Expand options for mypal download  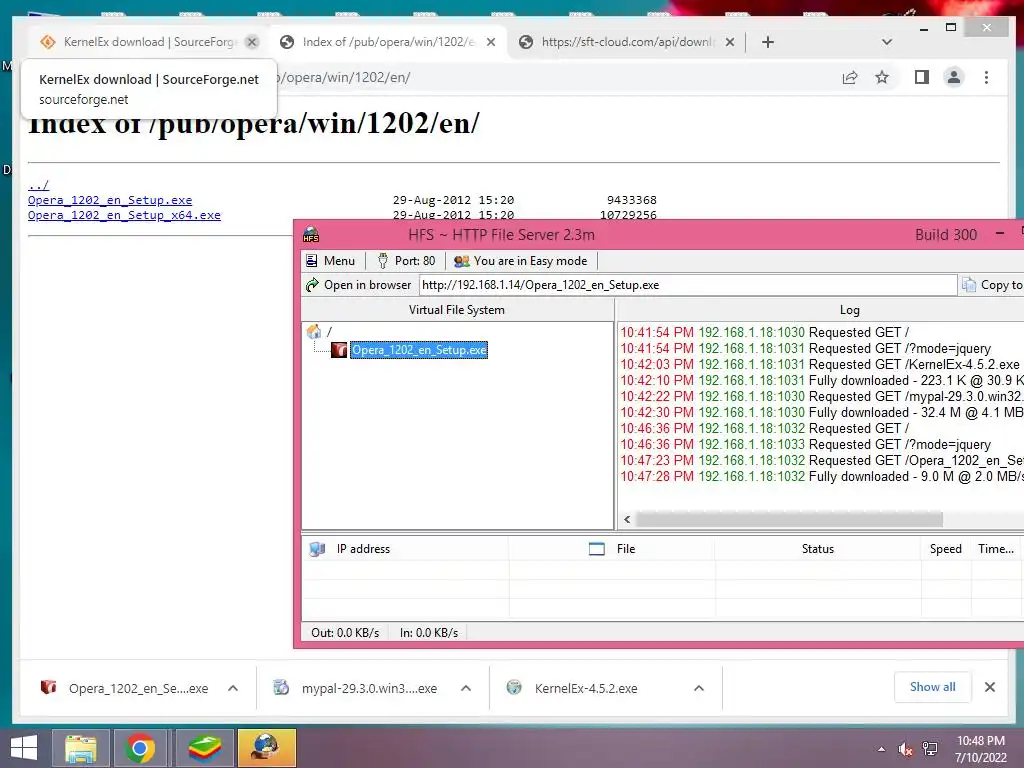point(466,688)
